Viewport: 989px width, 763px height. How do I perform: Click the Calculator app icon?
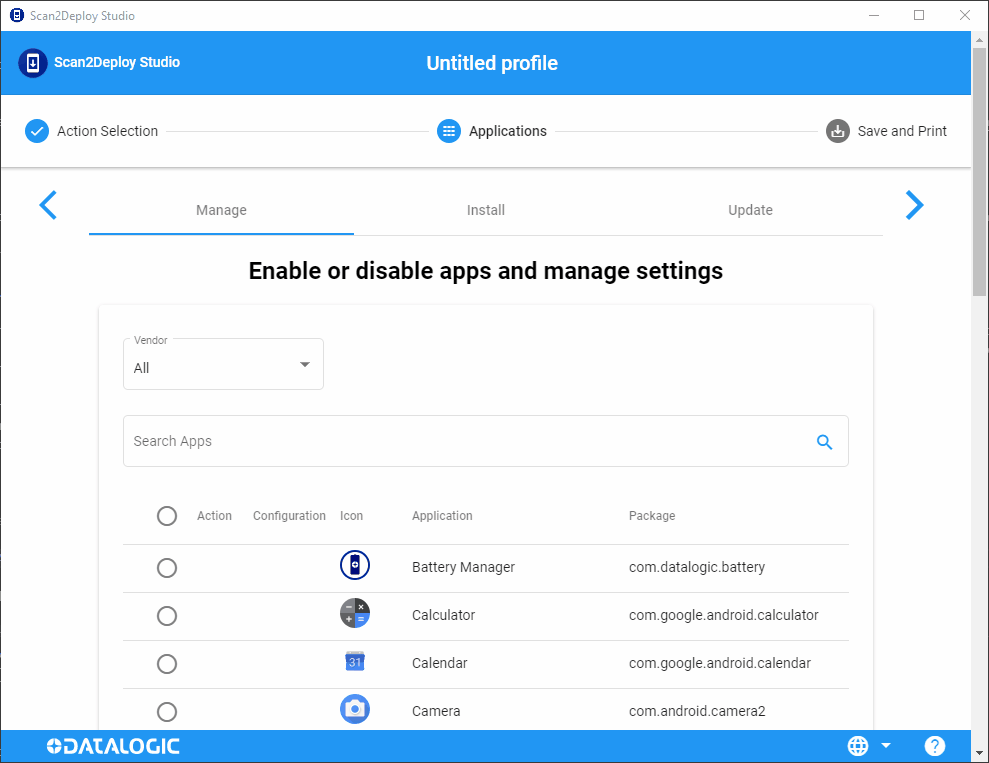[x=354, y=613]
